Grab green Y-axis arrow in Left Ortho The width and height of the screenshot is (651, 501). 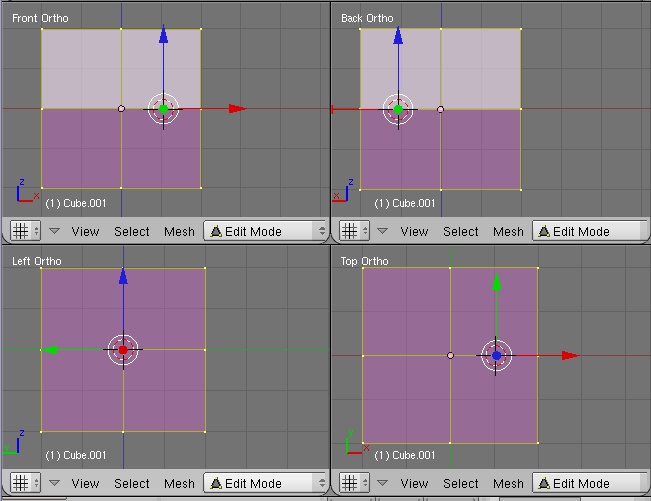50,350
